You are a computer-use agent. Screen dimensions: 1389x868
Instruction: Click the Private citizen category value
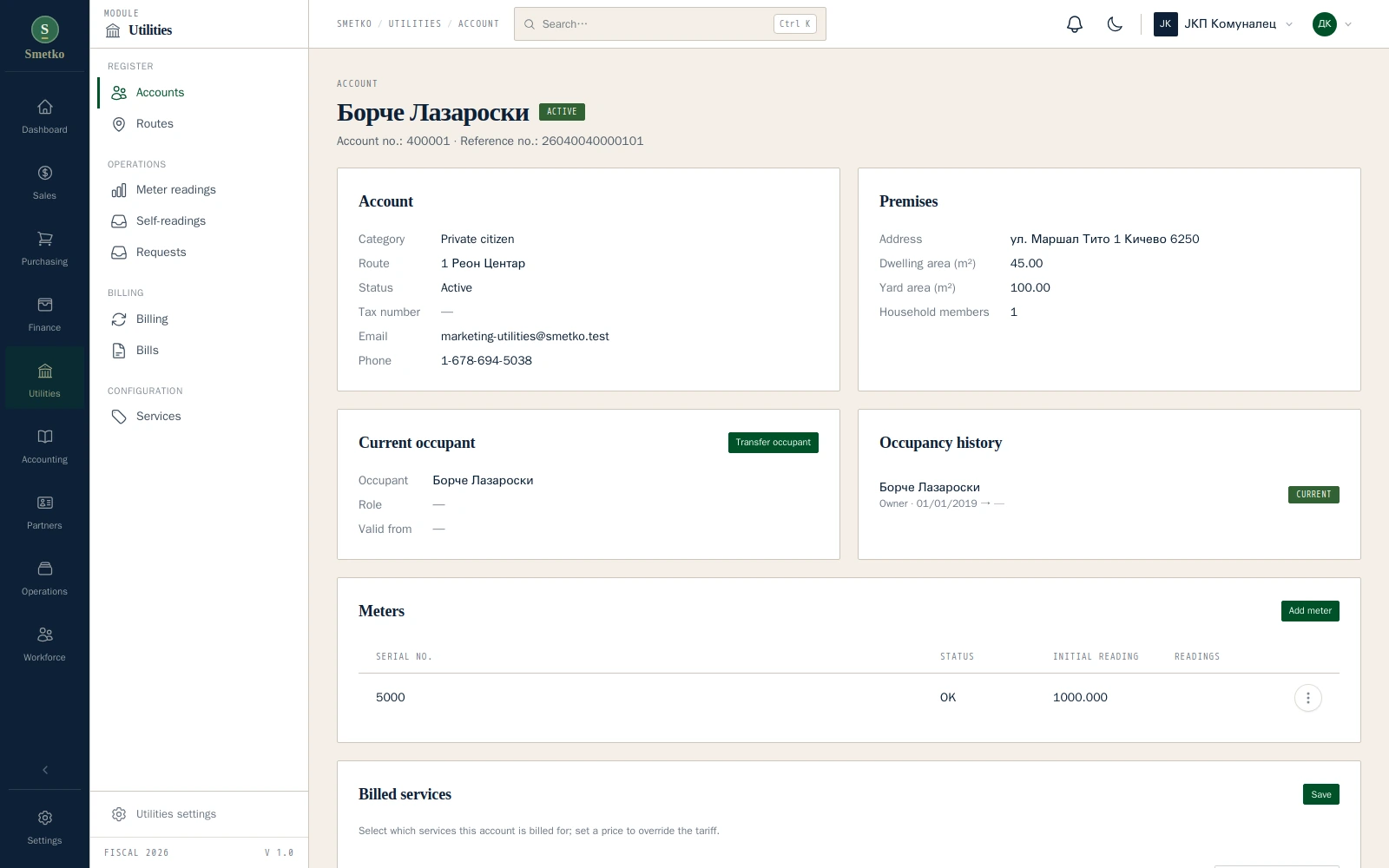tap(477, 240)
